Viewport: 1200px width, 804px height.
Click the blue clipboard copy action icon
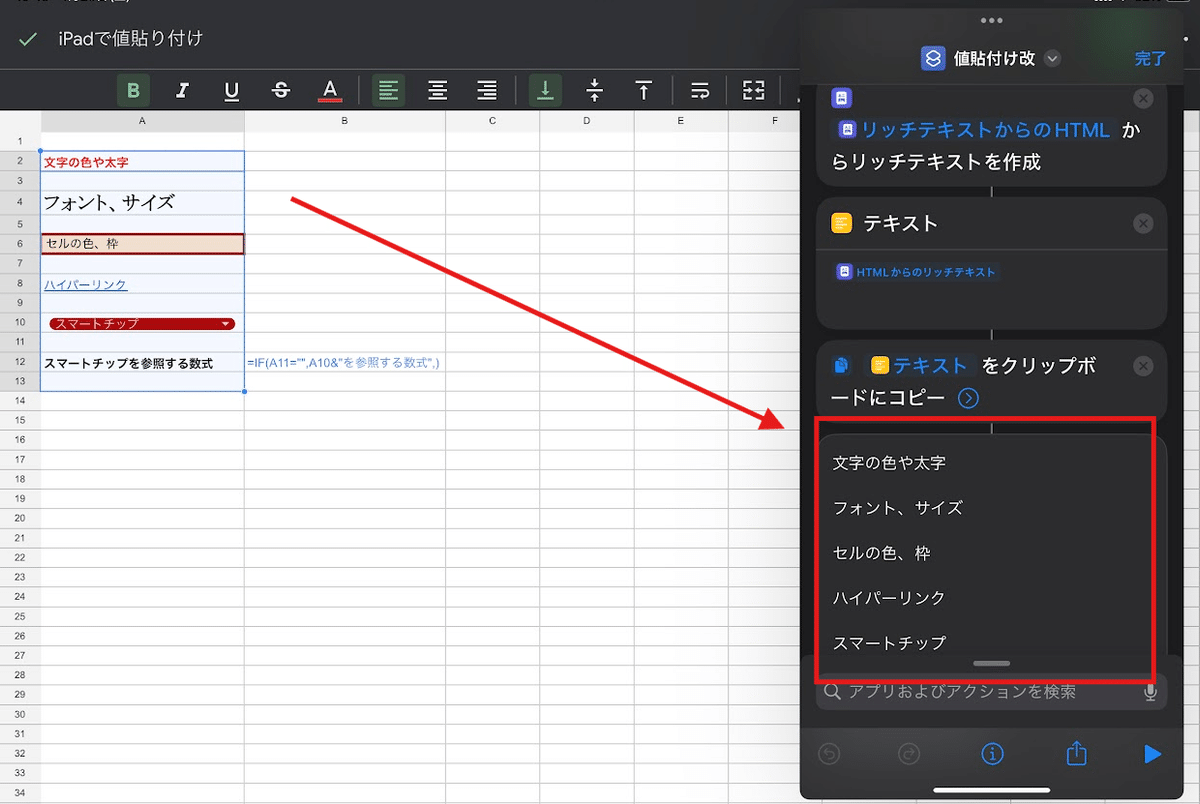(842, 367)
